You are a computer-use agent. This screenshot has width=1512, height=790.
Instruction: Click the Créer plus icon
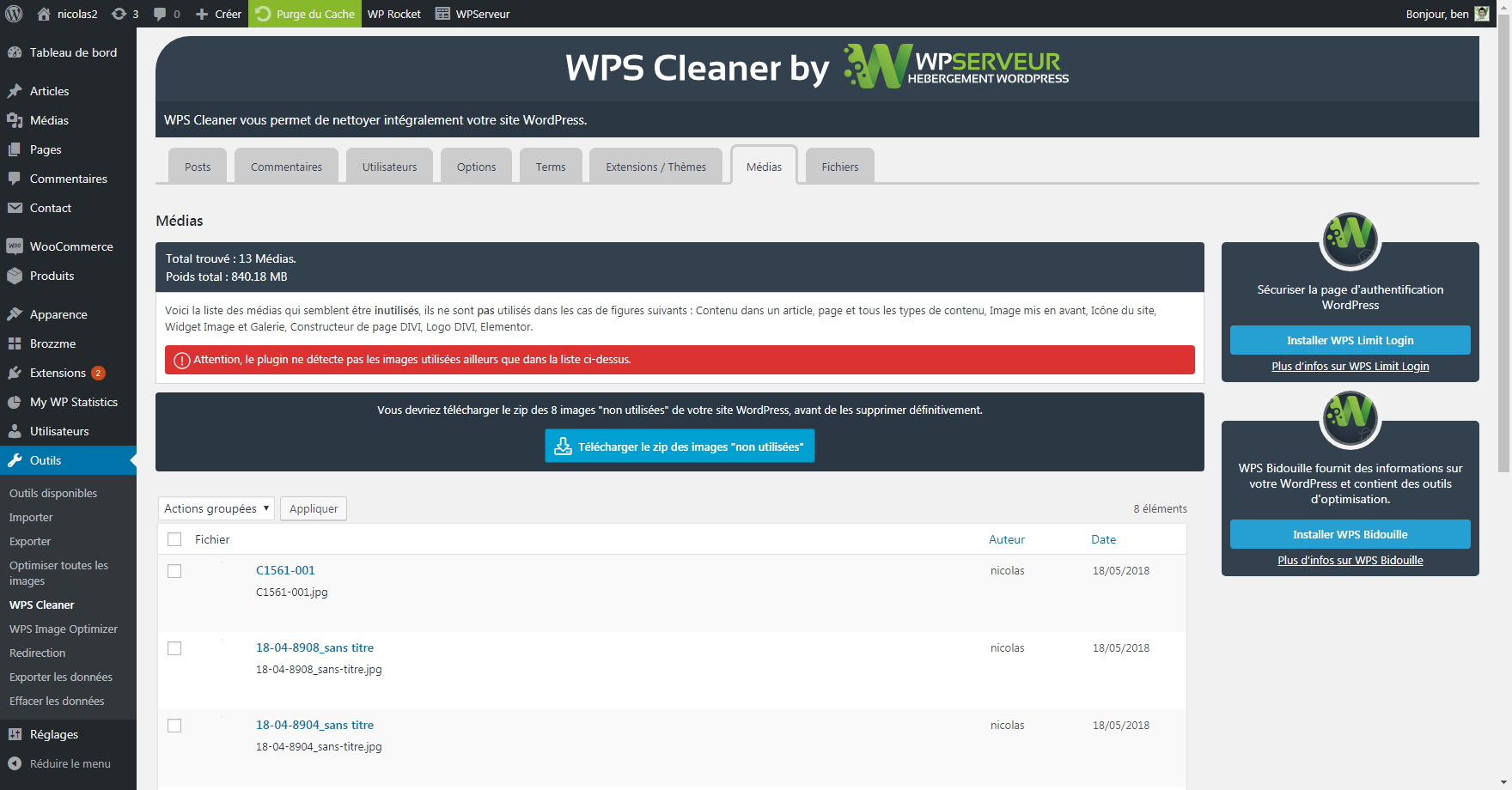click(202, 14)
